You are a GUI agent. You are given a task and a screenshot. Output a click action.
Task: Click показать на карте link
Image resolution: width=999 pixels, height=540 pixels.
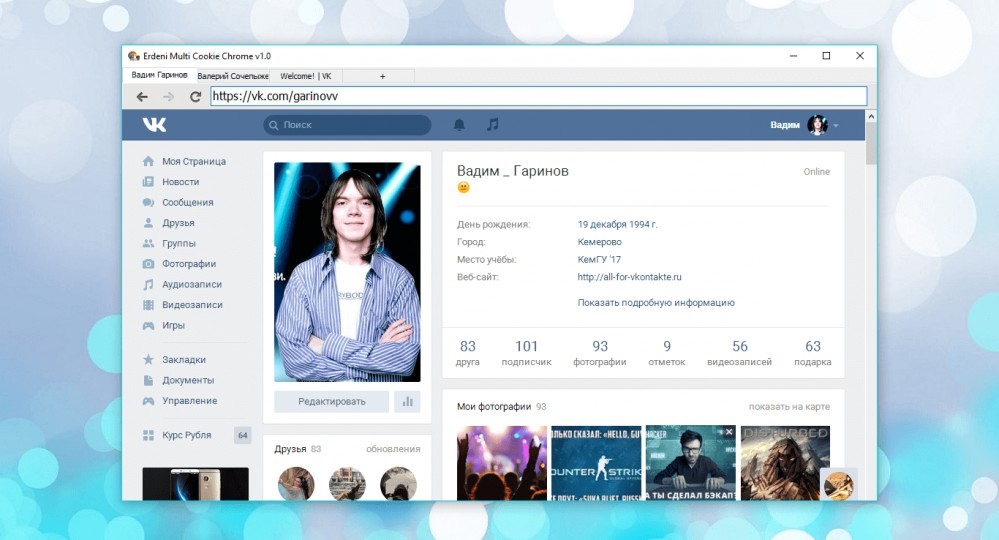coord(789,407)
